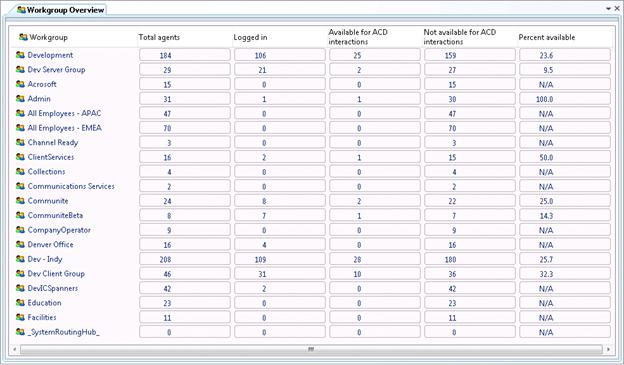624x365 pixels.
Task: Sort by the Total agents column header
Action: pos(159,37)
